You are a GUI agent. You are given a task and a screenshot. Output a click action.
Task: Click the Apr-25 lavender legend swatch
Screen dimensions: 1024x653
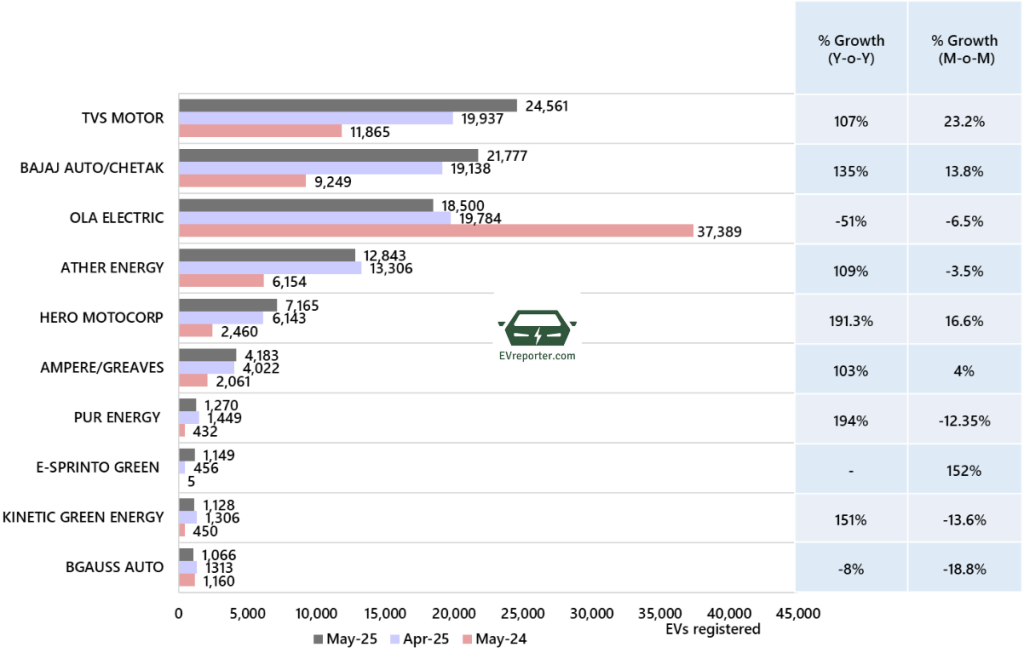click(x=394, y=639)
